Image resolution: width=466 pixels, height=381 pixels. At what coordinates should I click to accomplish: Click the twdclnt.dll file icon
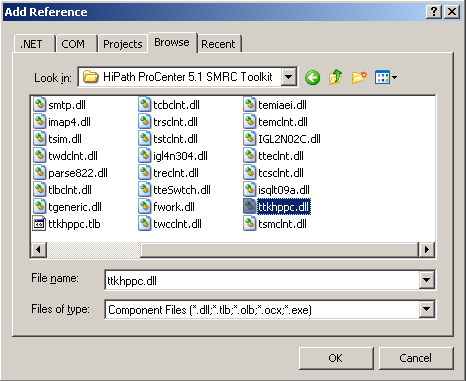tap(39, 155)
